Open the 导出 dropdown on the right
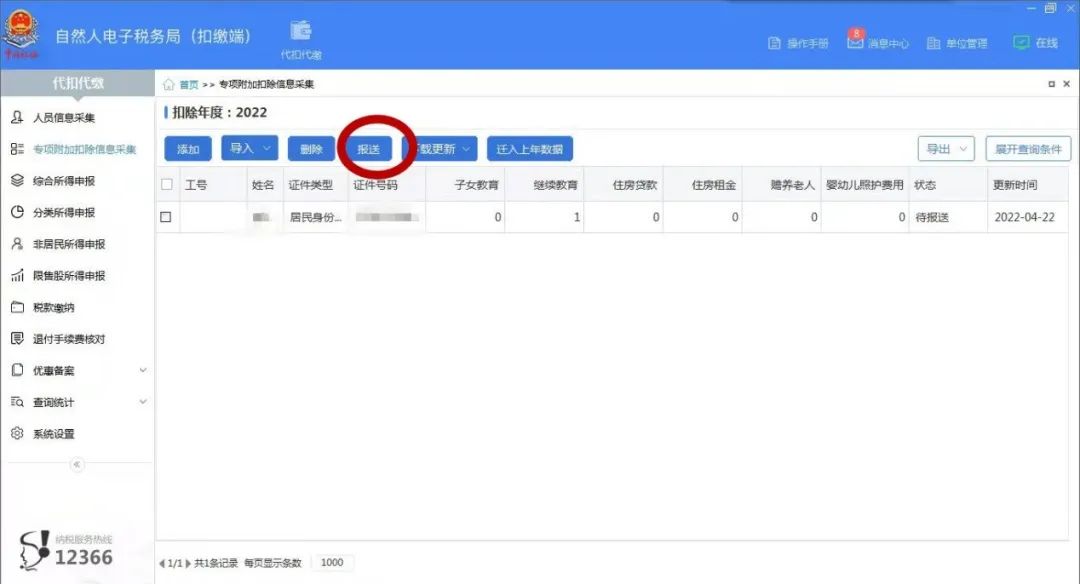The height and width of the screenshot is (584, 1080). point(946,148)
